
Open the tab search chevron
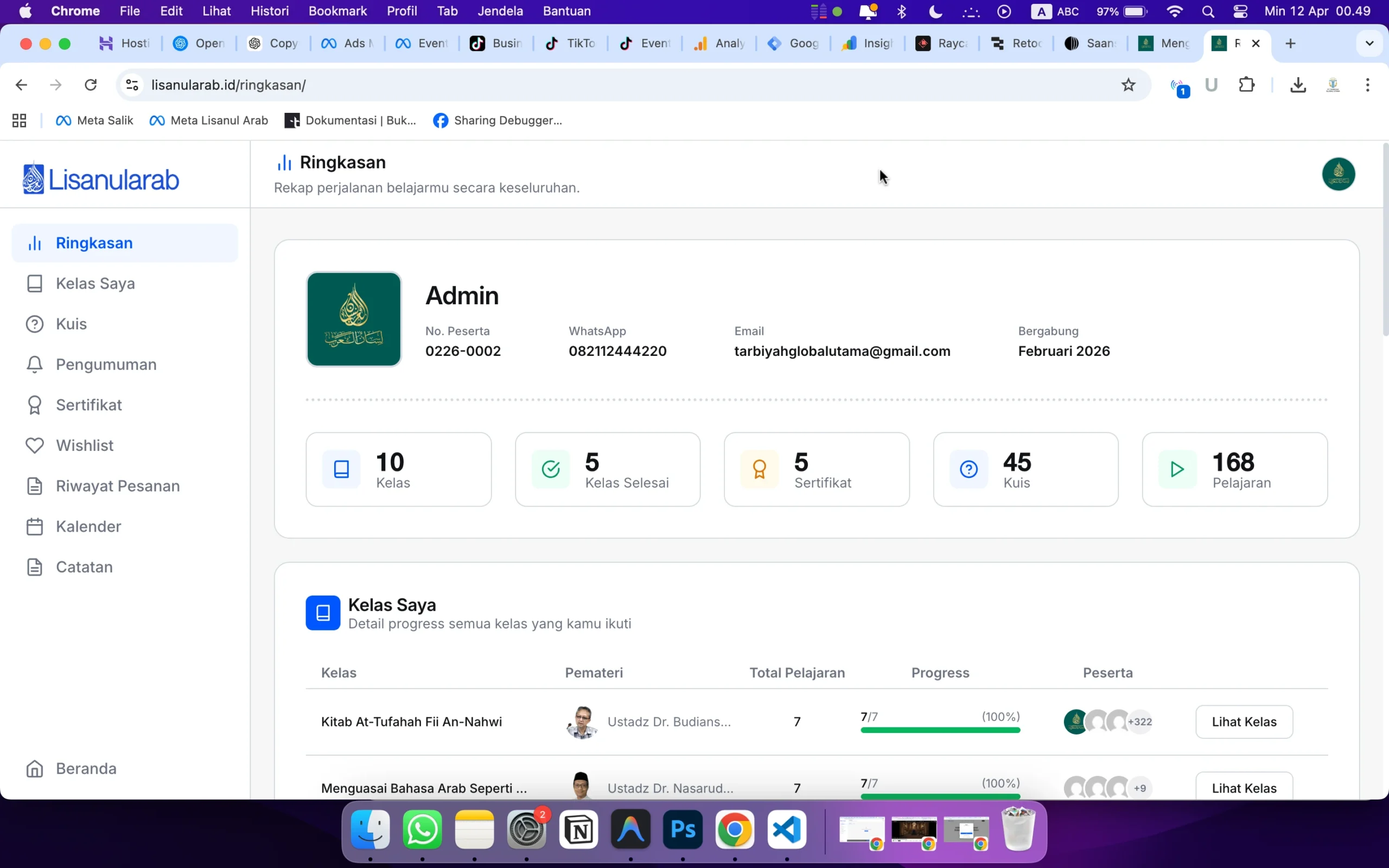1369,43
